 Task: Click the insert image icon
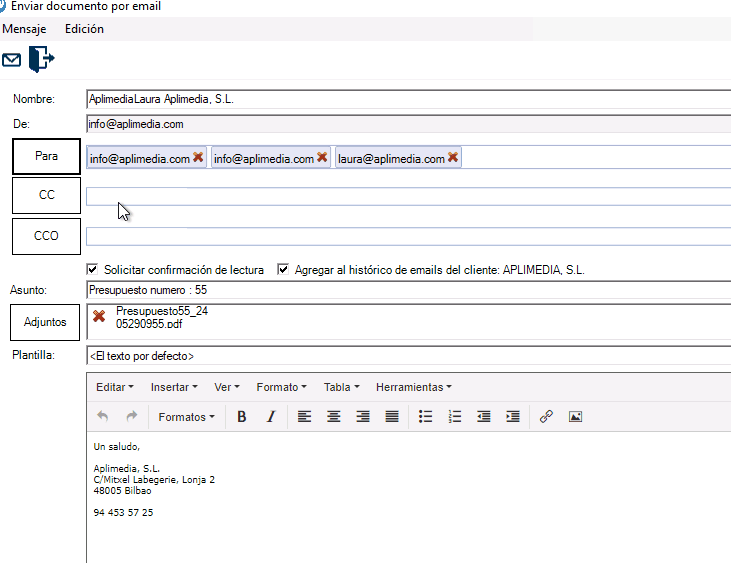click(575, 417)
